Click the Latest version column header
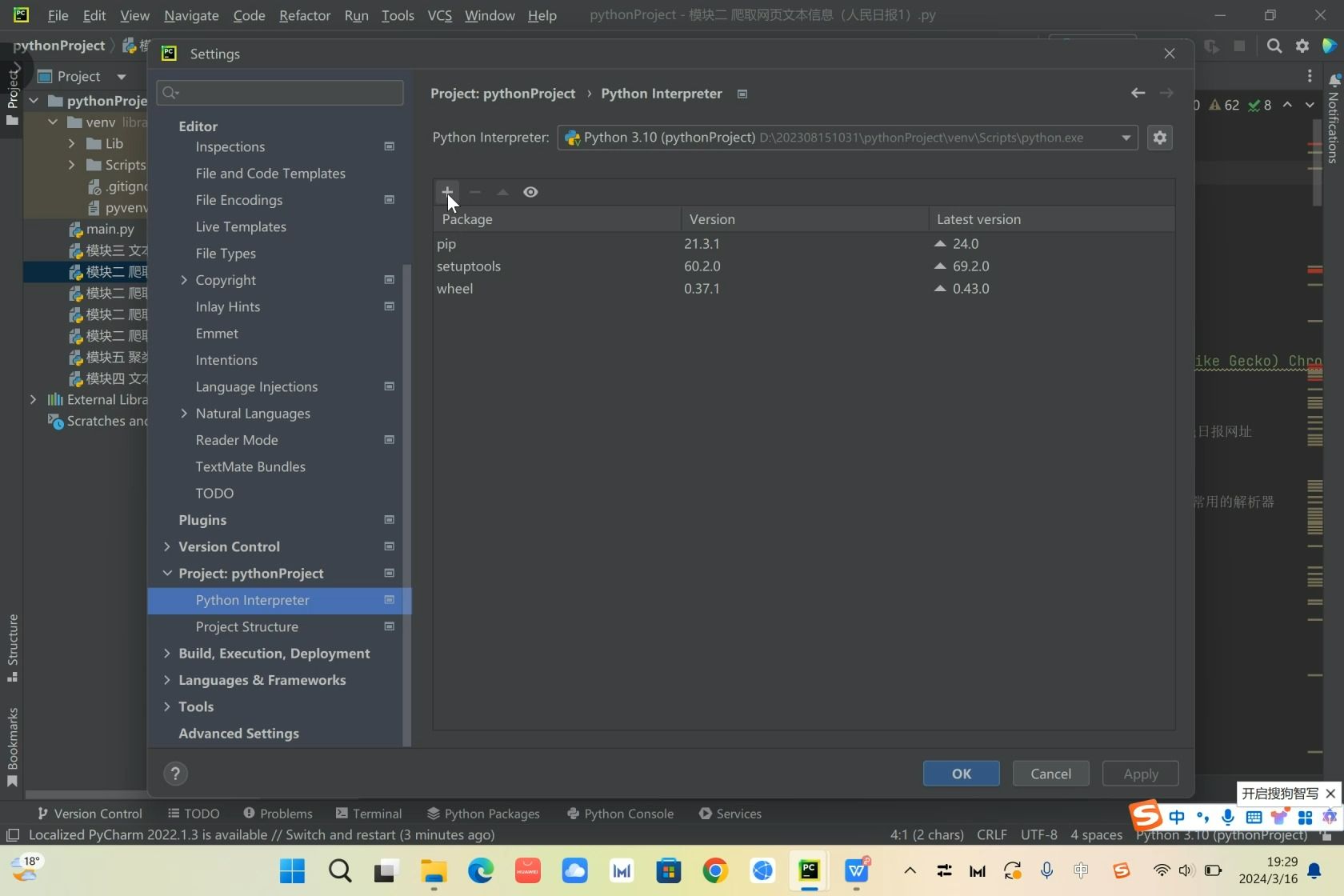Viewport: 1344px width, 896px height. tap(1051, 219)
